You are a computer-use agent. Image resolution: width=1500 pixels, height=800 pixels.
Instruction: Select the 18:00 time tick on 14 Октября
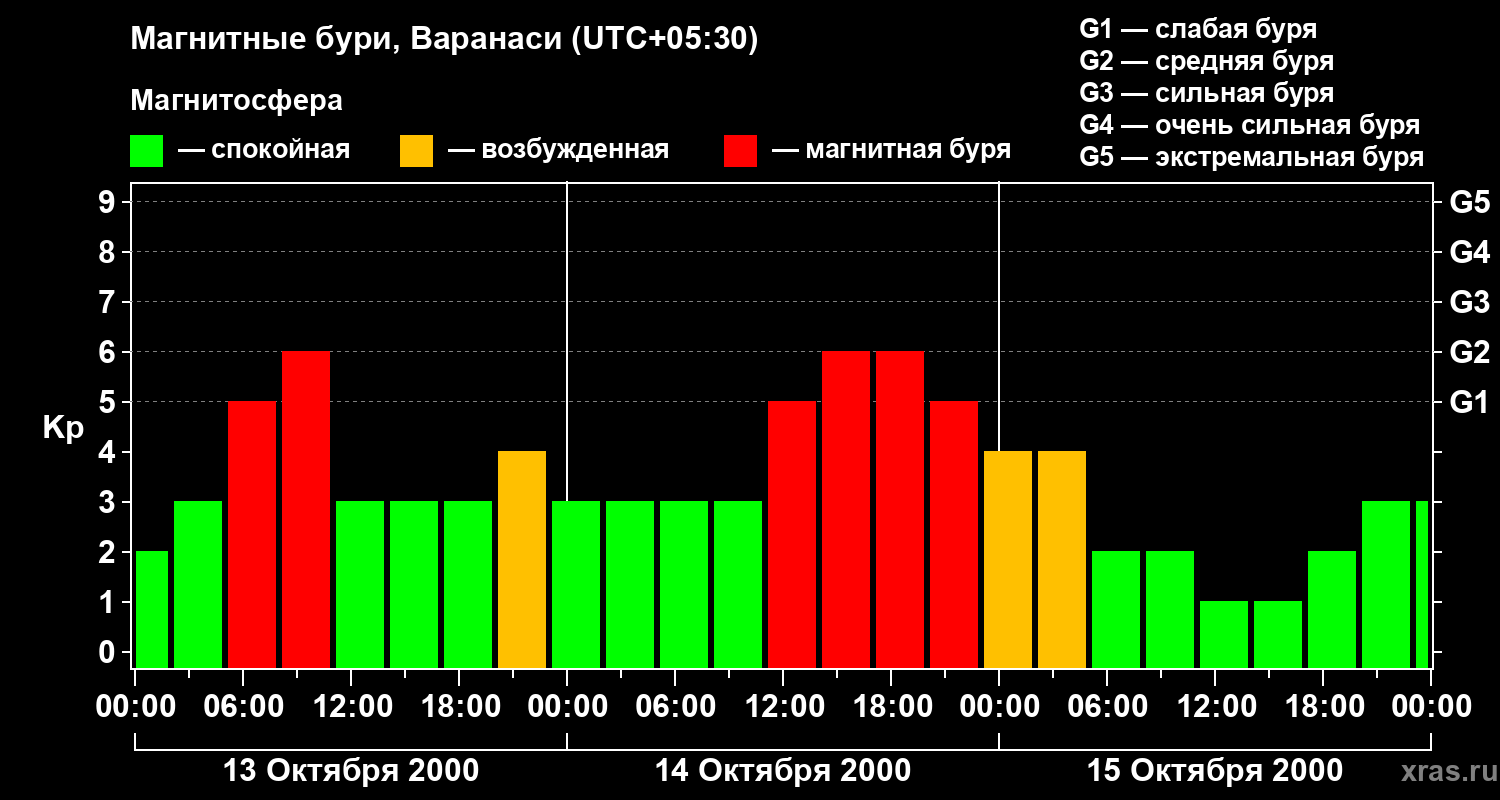pyautogui.click(x=891, y=706)
